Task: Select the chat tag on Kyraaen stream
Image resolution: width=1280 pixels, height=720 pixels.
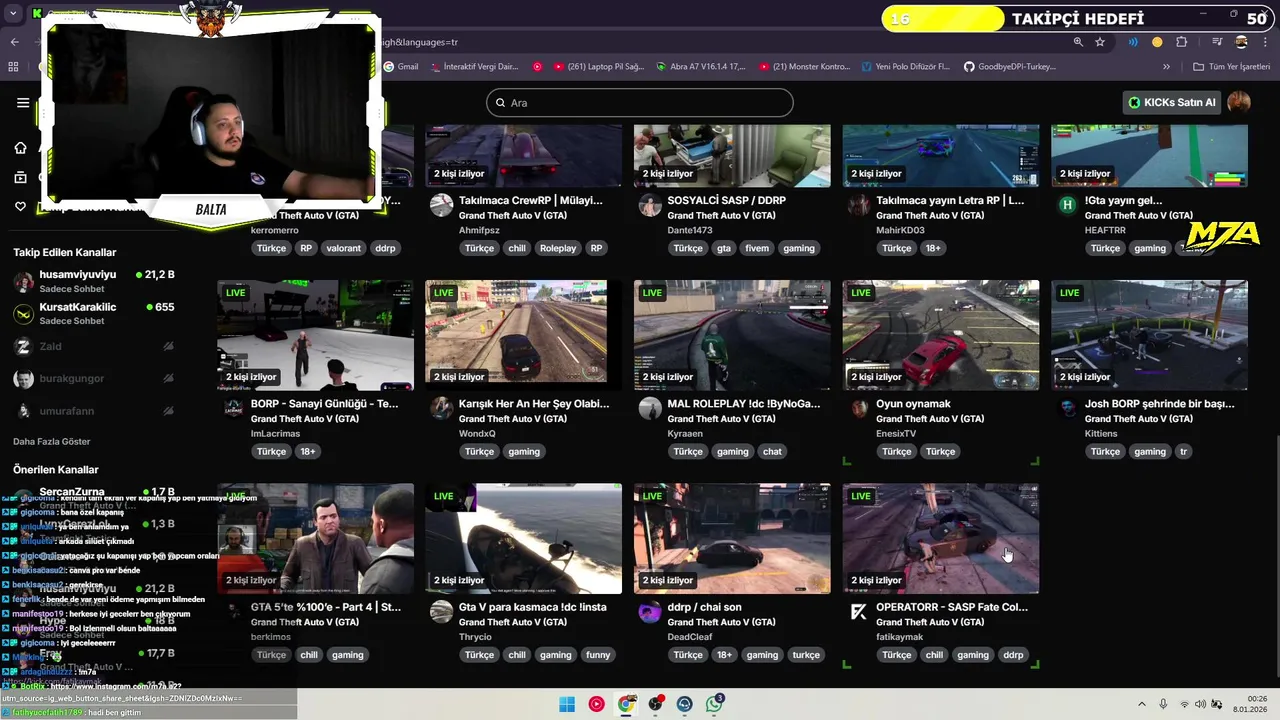Action: click(772, 451)
